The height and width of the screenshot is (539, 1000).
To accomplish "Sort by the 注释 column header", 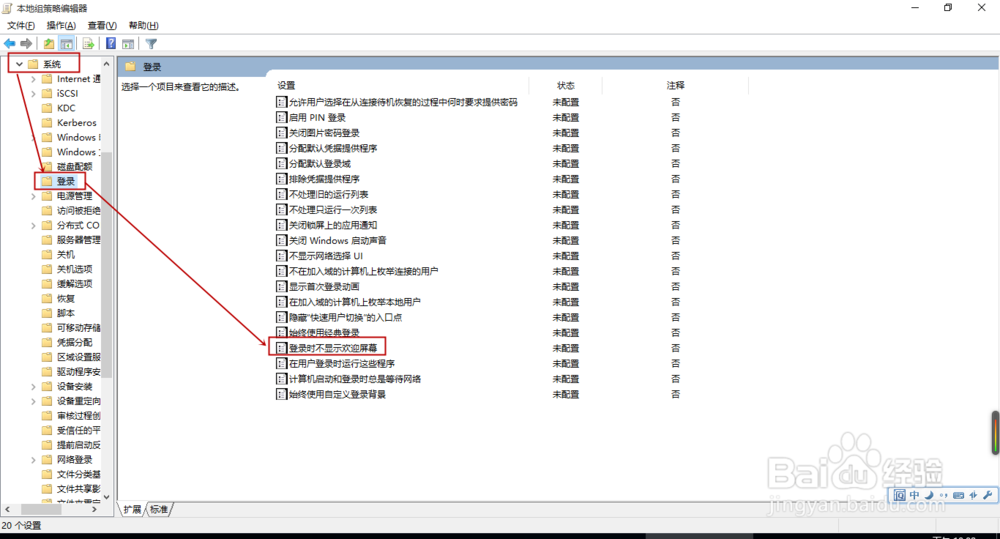I will (x=675, y=85).
